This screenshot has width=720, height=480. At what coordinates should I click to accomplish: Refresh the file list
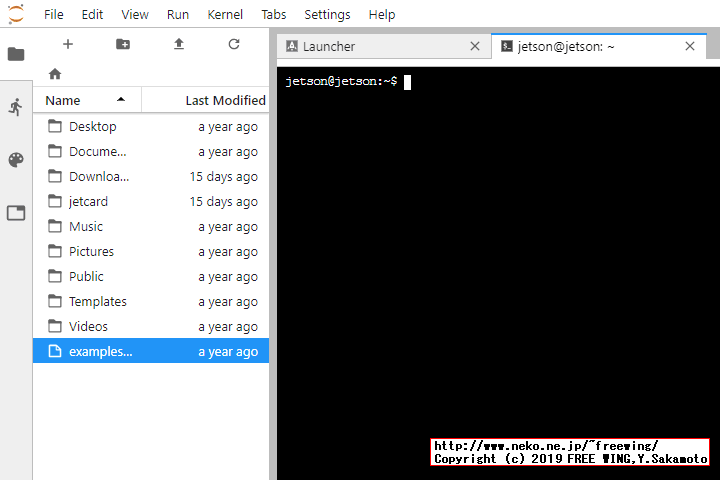234,44
